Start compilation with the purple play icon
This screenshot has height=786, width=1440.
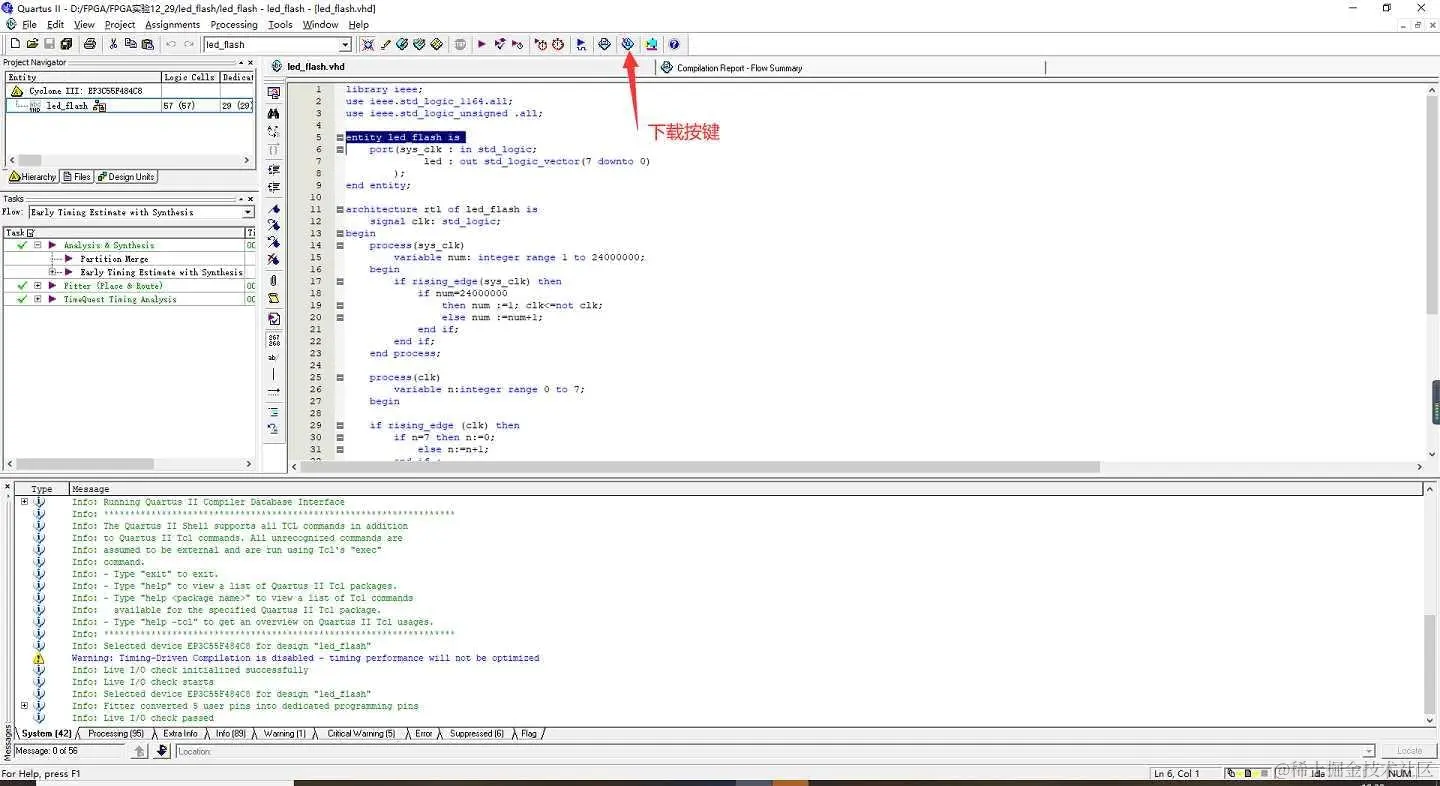tap(481, 44)
